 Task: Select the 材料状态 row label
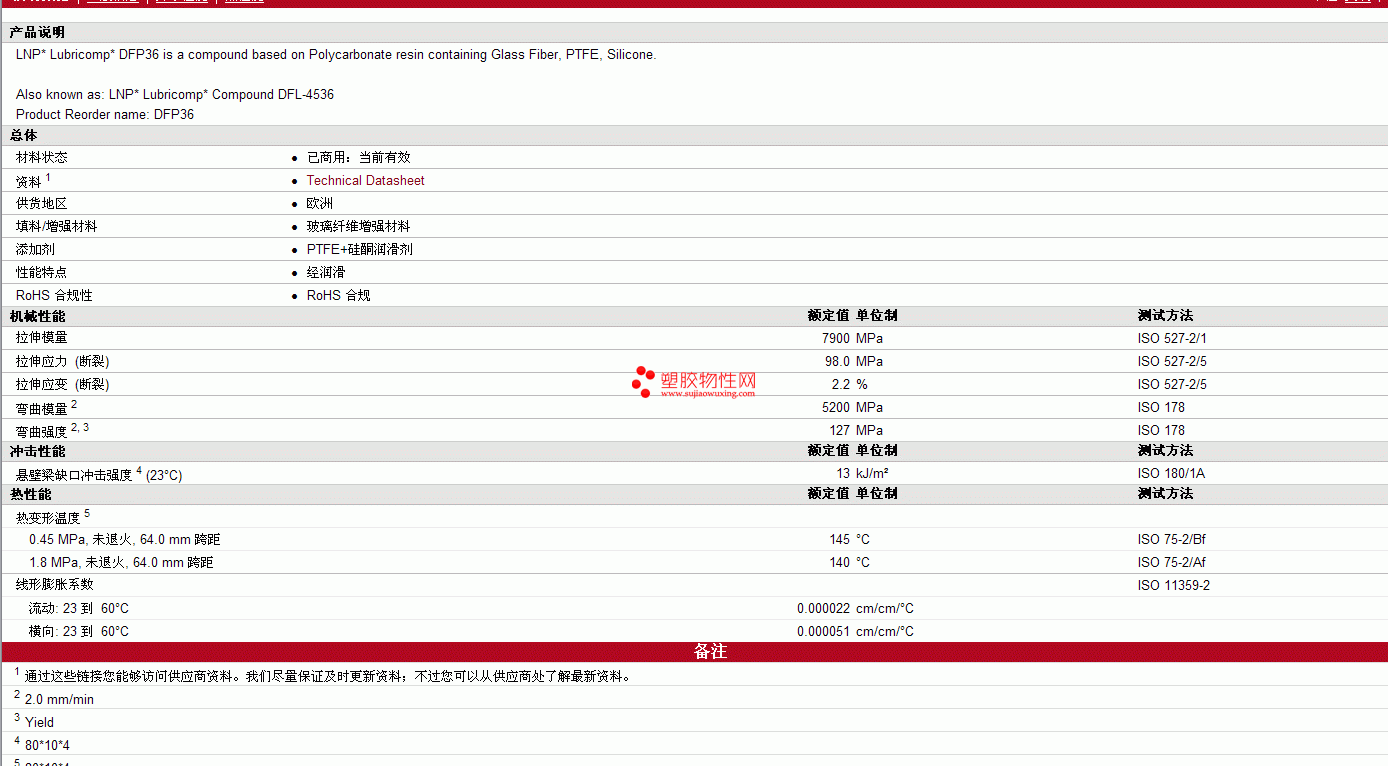coord(42,158)
